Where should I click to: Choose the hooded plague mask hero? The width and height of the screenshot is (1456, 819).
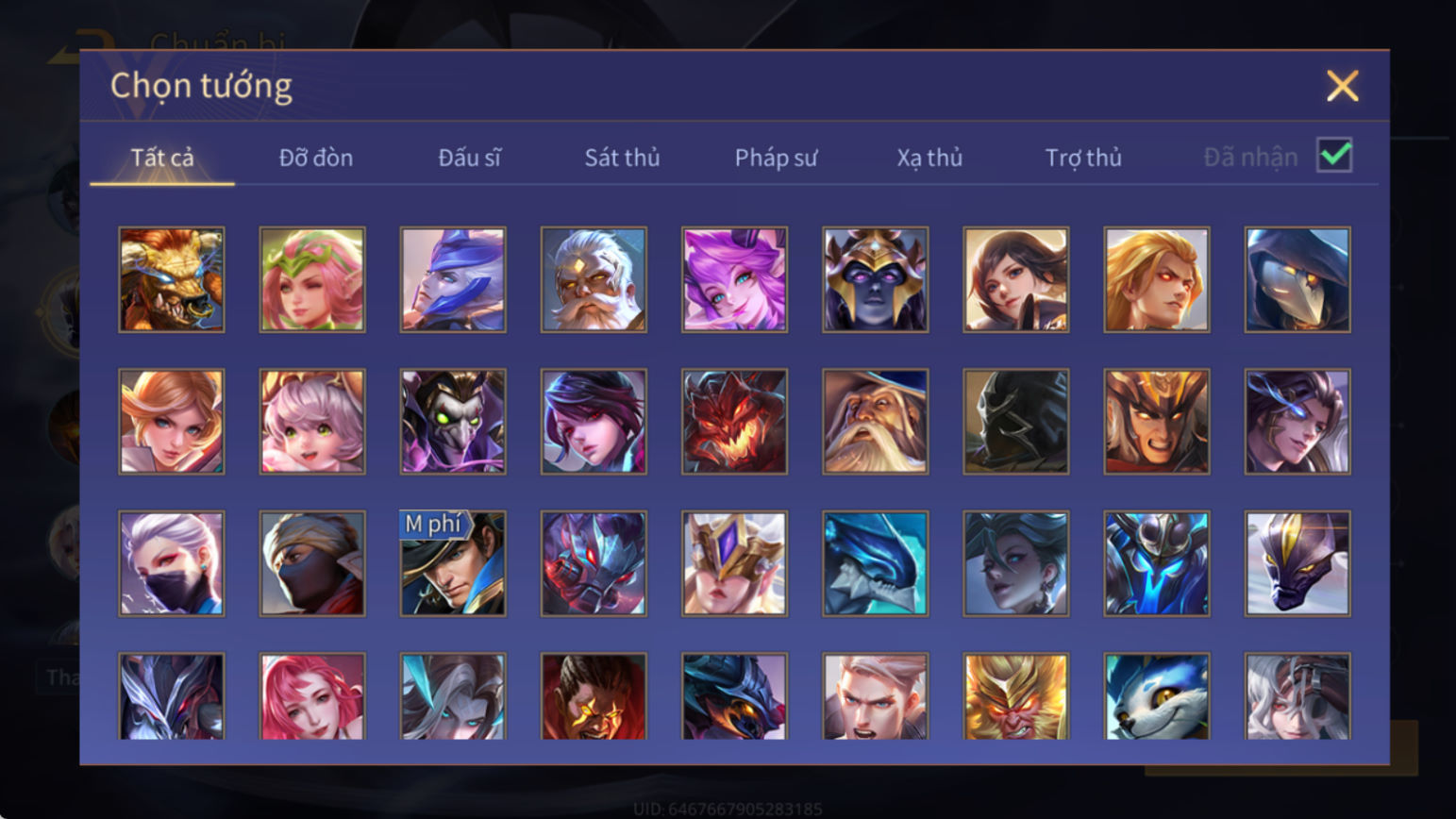[x=1297, y=279]
